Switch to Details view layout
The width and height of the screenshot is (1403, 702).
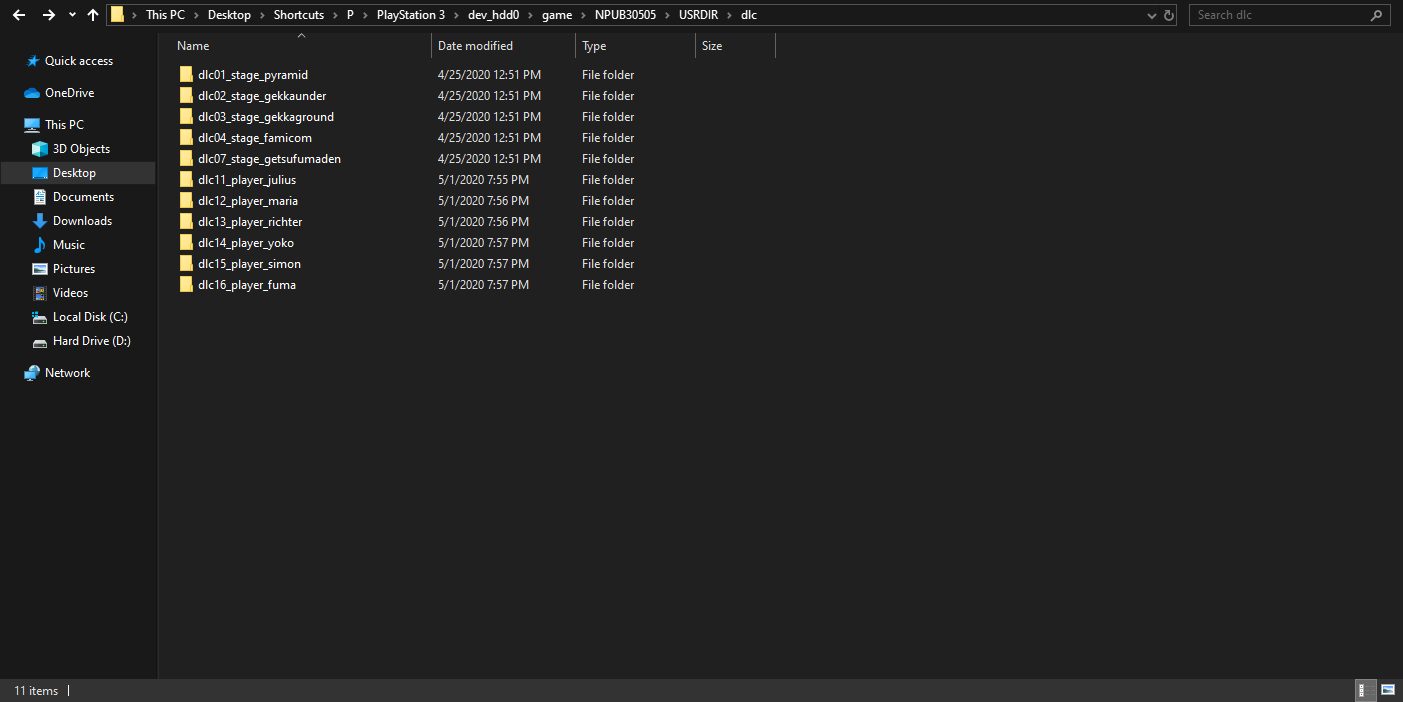pos(1364,690)
